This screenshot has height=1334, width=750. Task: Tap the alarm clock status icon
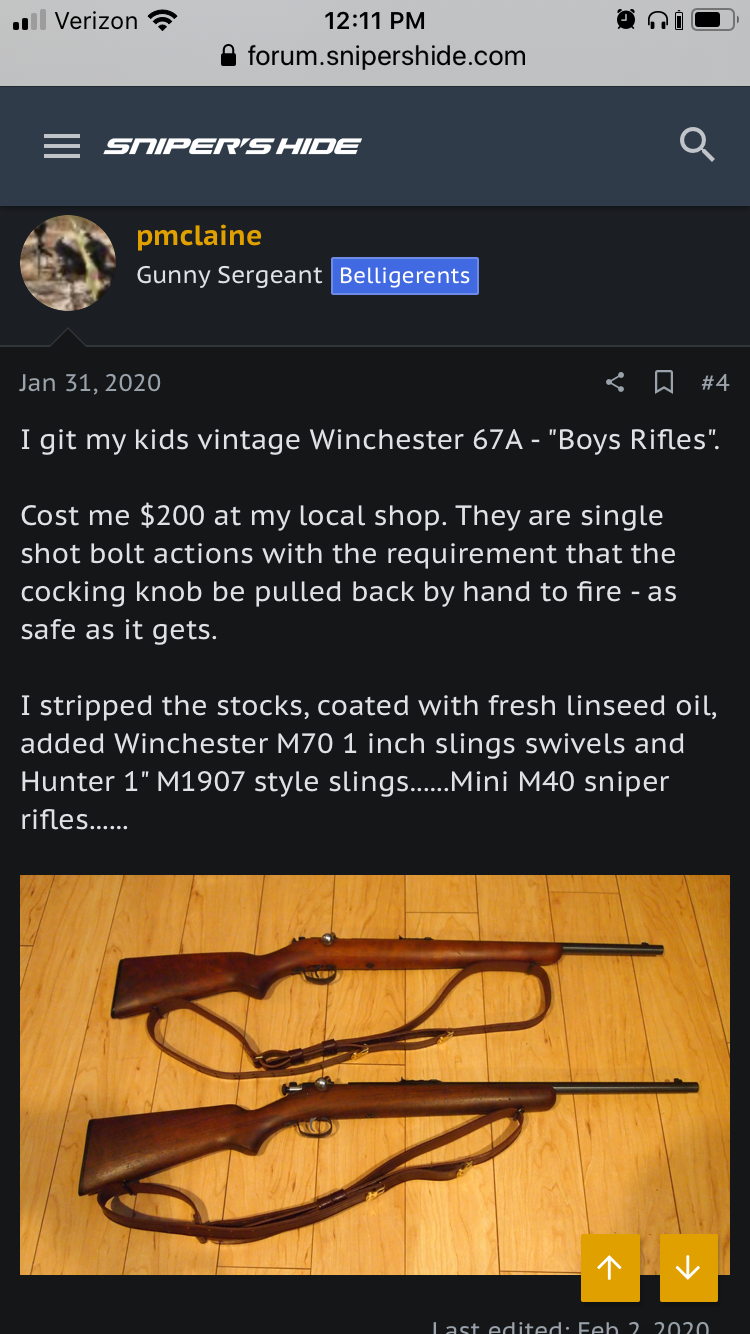point(627,20)
